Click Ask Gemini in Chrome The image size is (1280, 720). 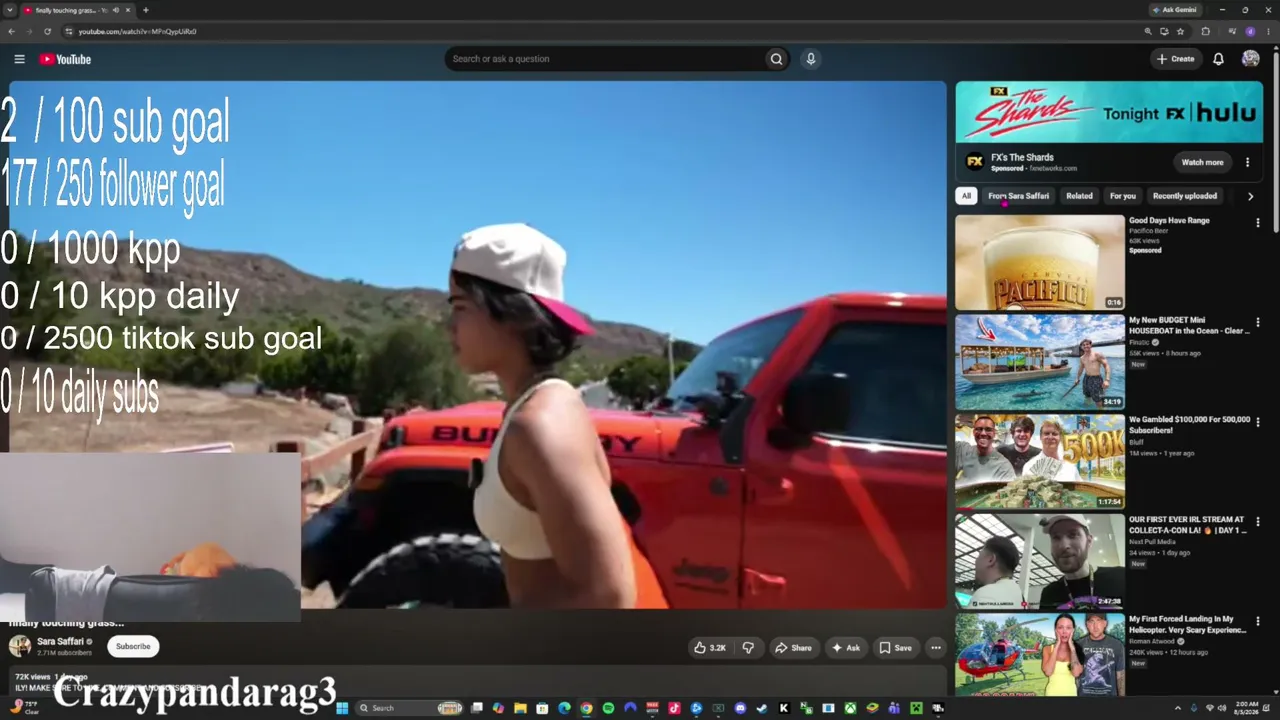point(1174,10)
